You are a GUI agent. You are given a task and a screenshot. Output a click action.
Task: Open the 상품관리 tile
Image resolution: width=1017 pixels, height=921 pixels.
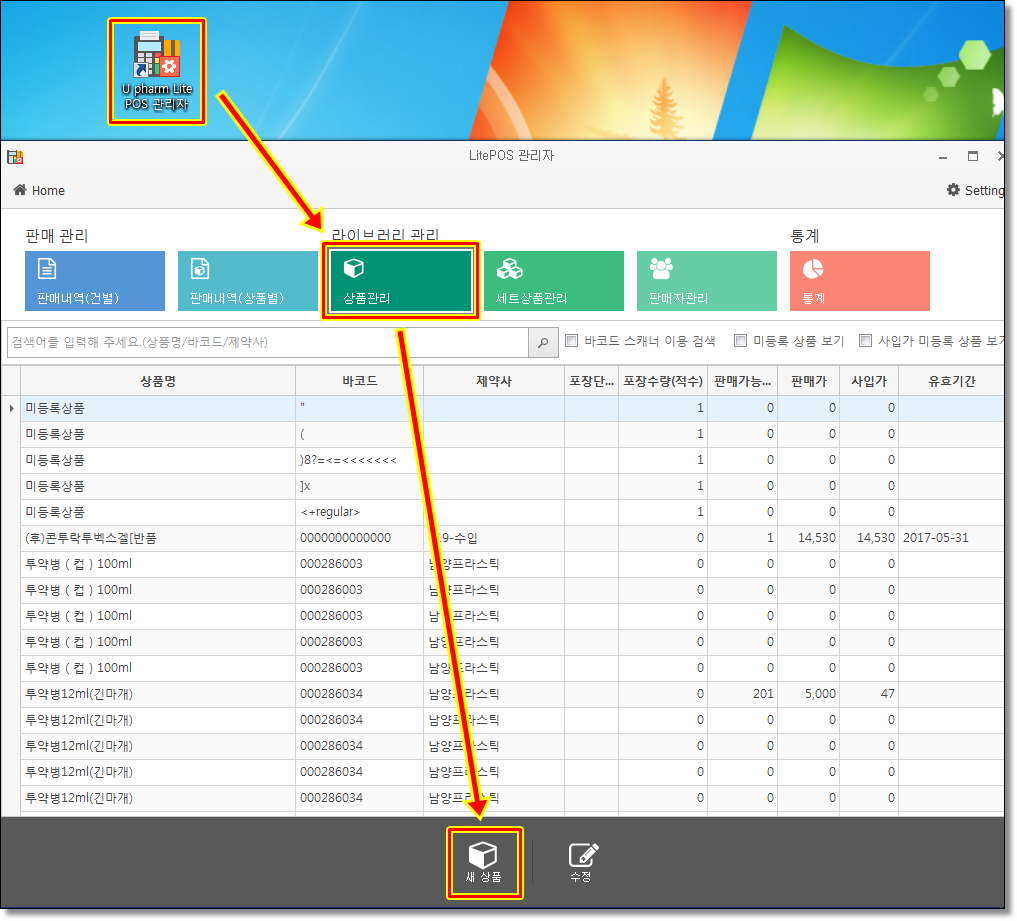click(x=400, y=280)
